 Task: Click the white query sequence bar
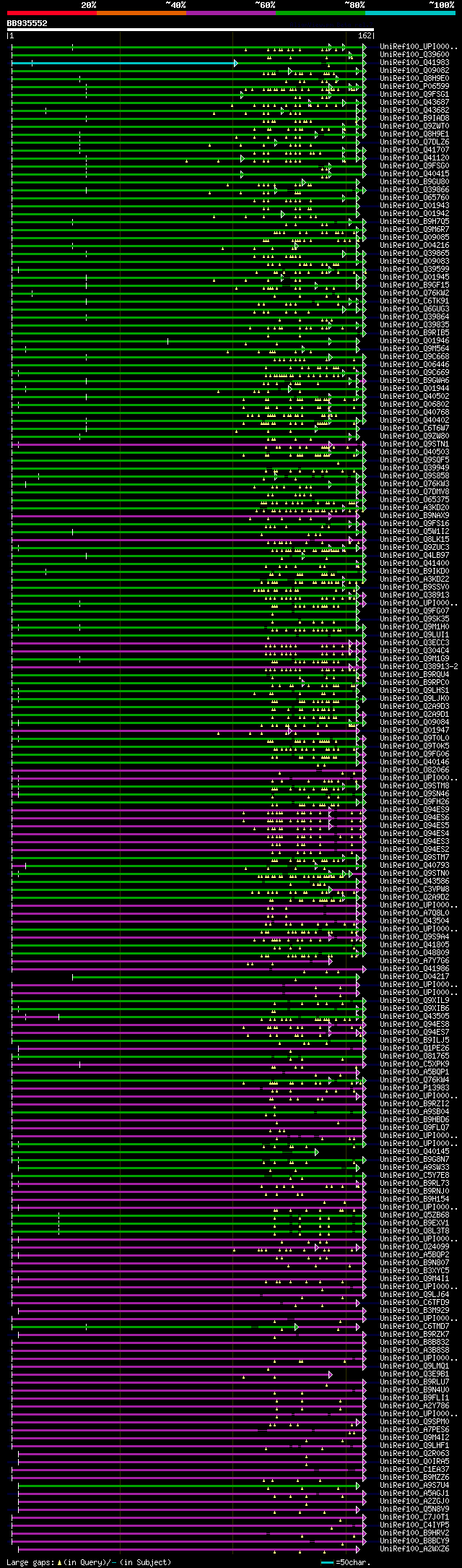coord(190,30)
